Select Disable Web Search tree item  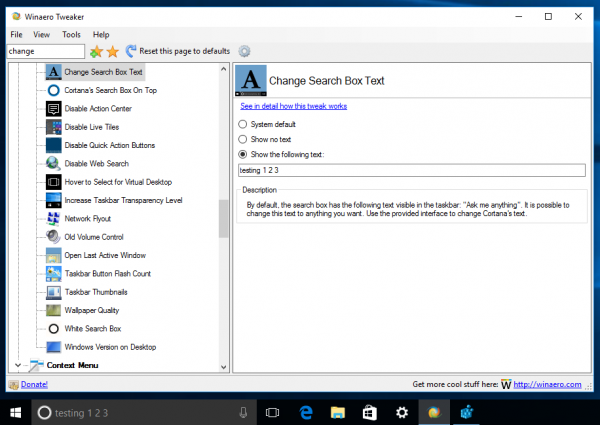click(97, 164)
